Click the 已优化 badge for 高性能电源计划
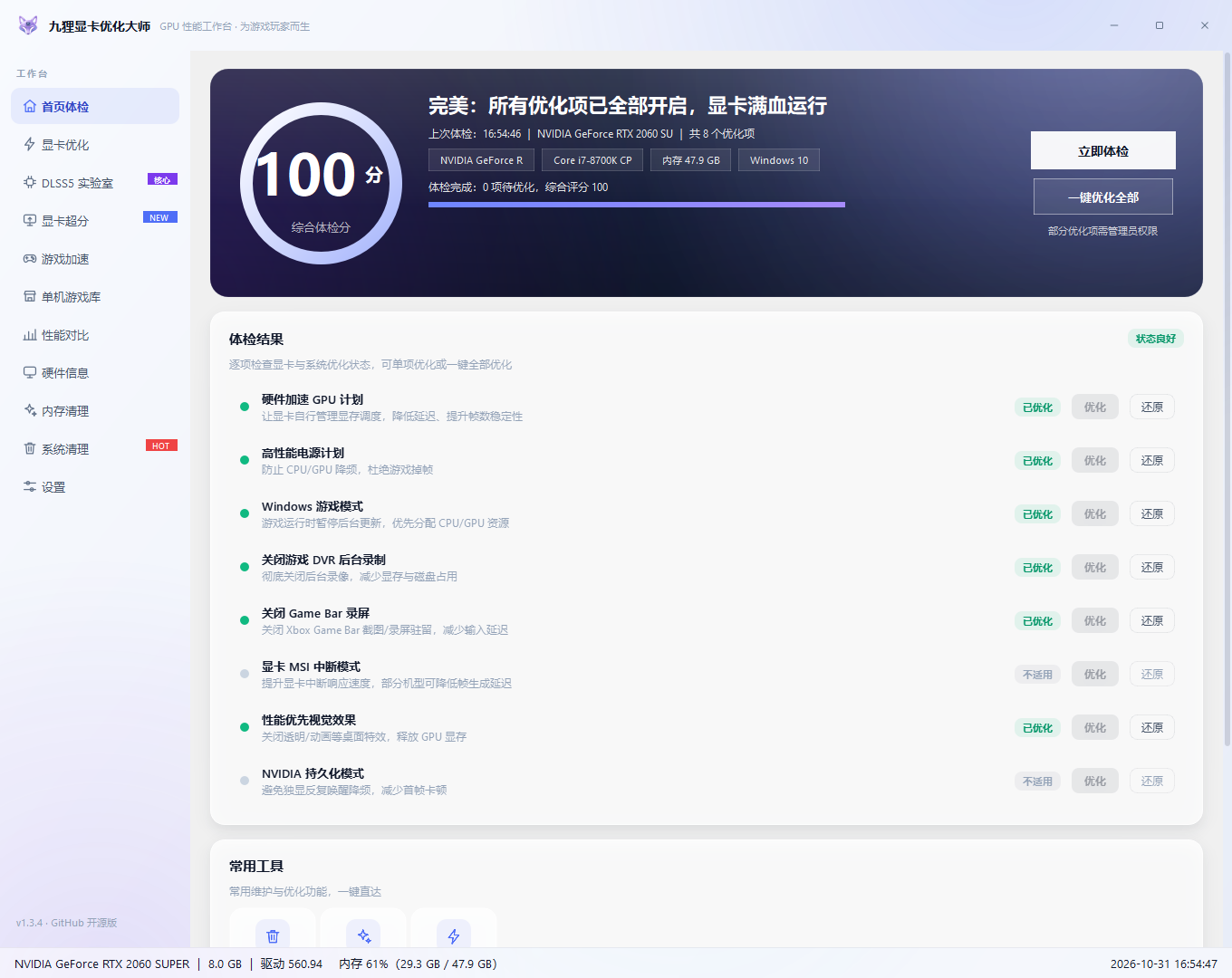The width and height of the screenshot is (1232, 978). (x=1037, y=461)
